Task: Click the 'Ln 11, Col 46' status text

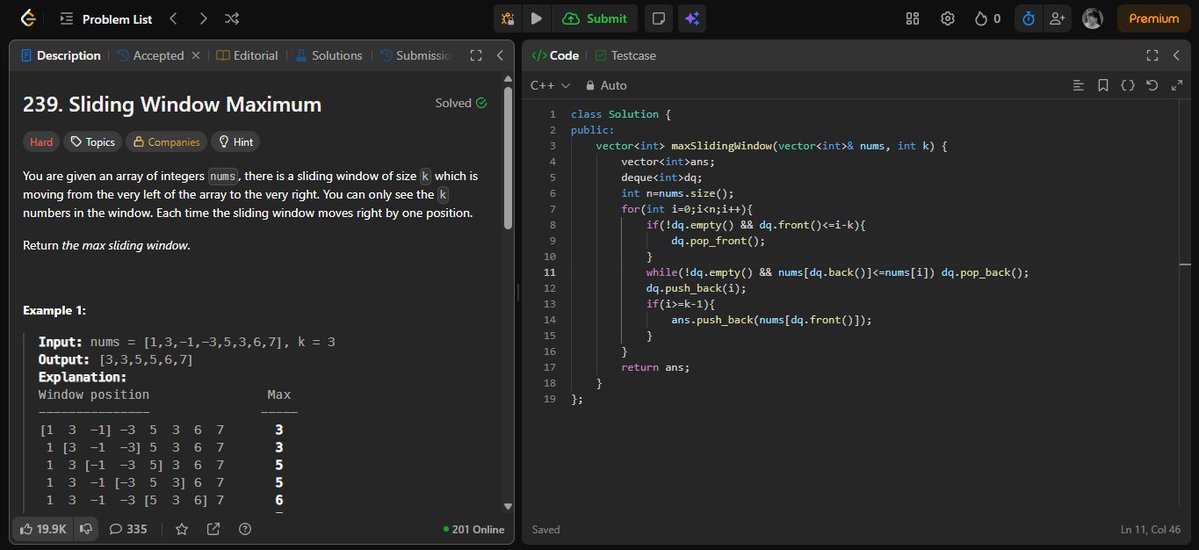Action: pyautogui.click(x=1152, y=529)
